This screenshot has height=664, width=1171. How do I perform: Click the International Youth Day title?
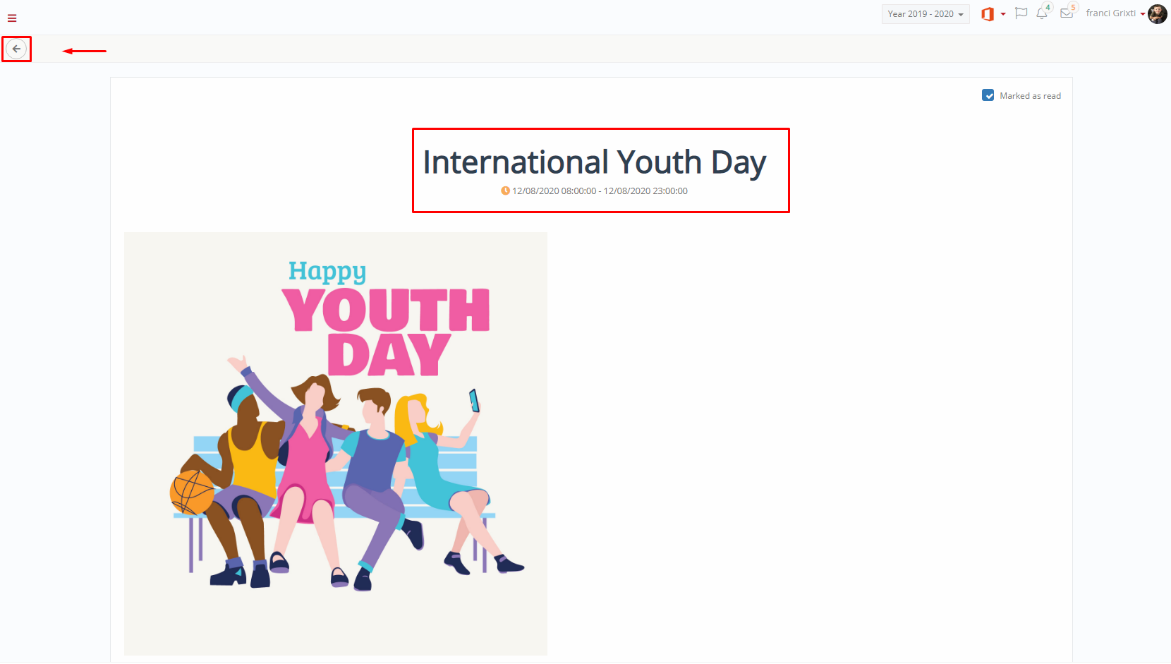pos(594,162)
